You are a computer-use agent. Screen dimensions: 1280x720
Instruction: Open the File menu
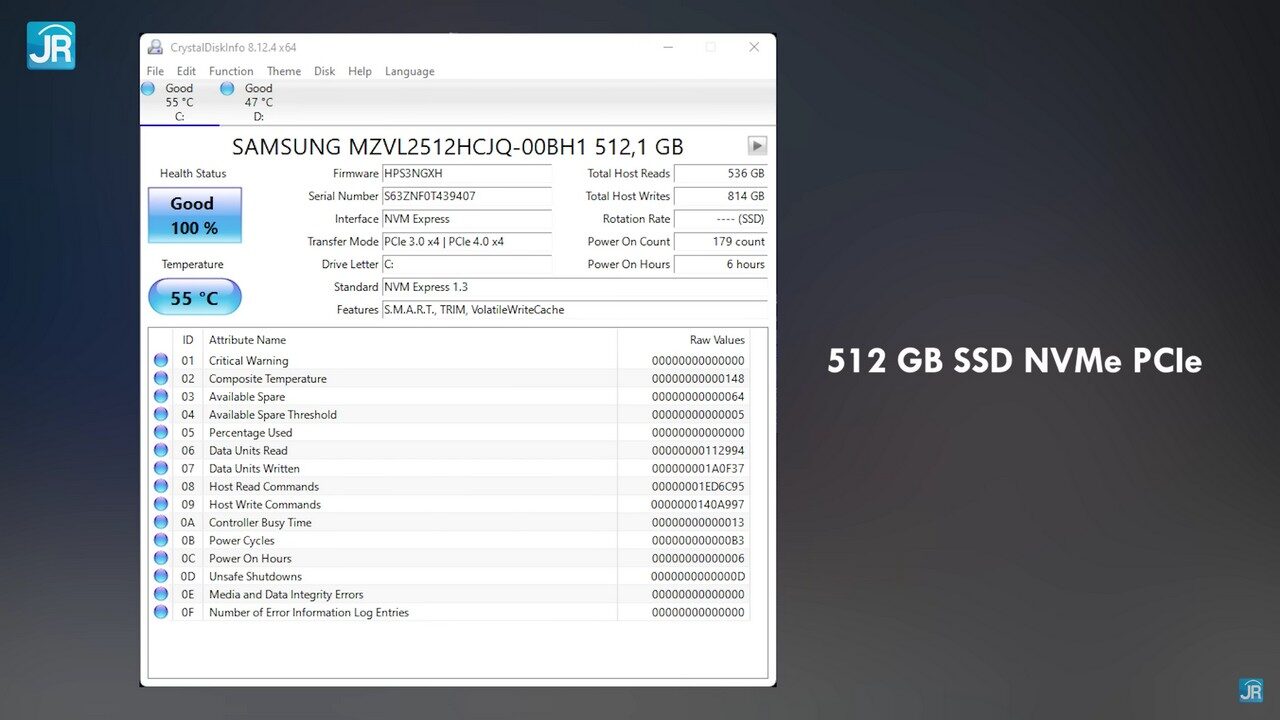pos(155,71)
